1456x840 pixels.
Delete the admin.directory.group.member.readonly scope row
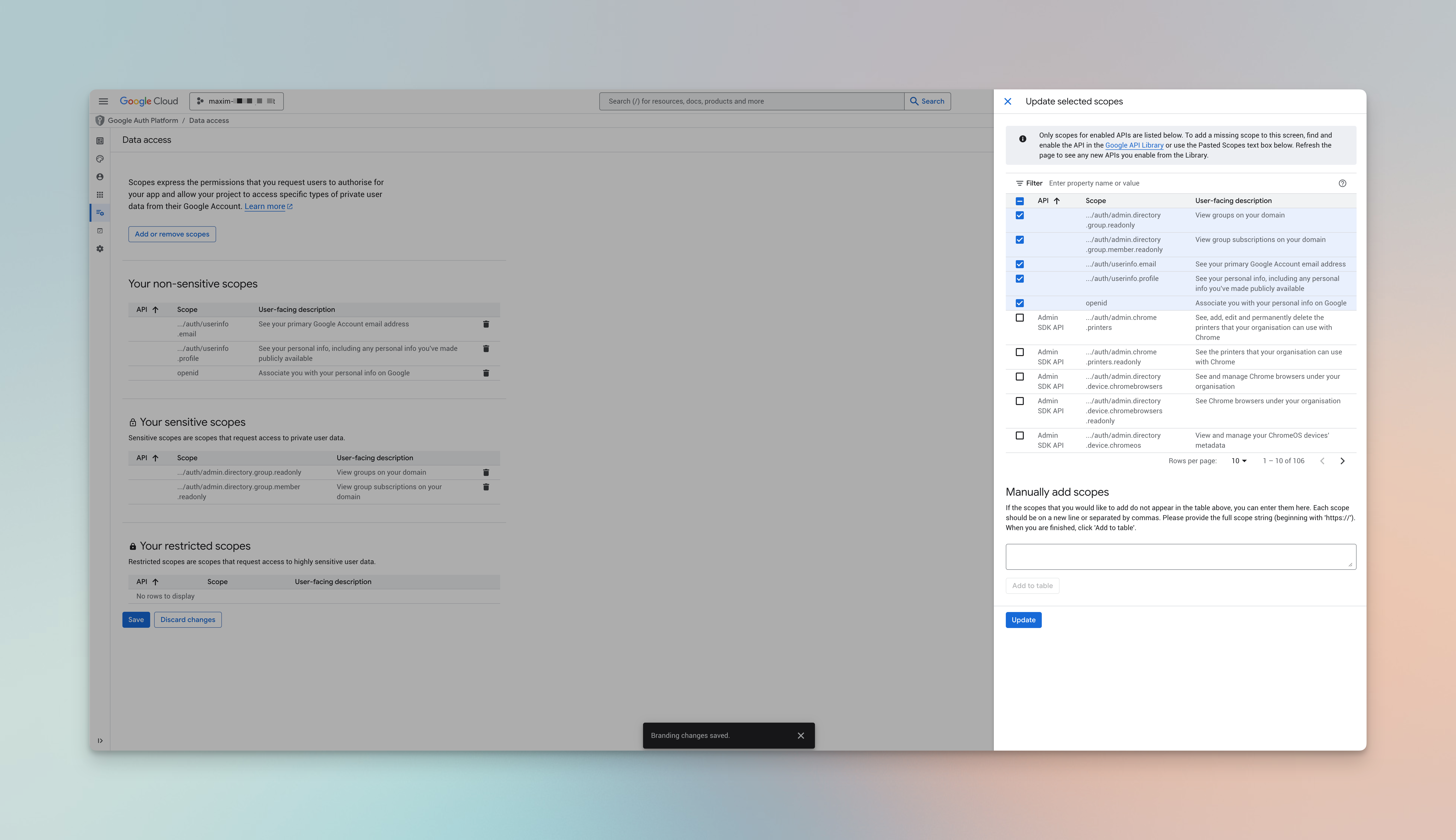(486, 487)
